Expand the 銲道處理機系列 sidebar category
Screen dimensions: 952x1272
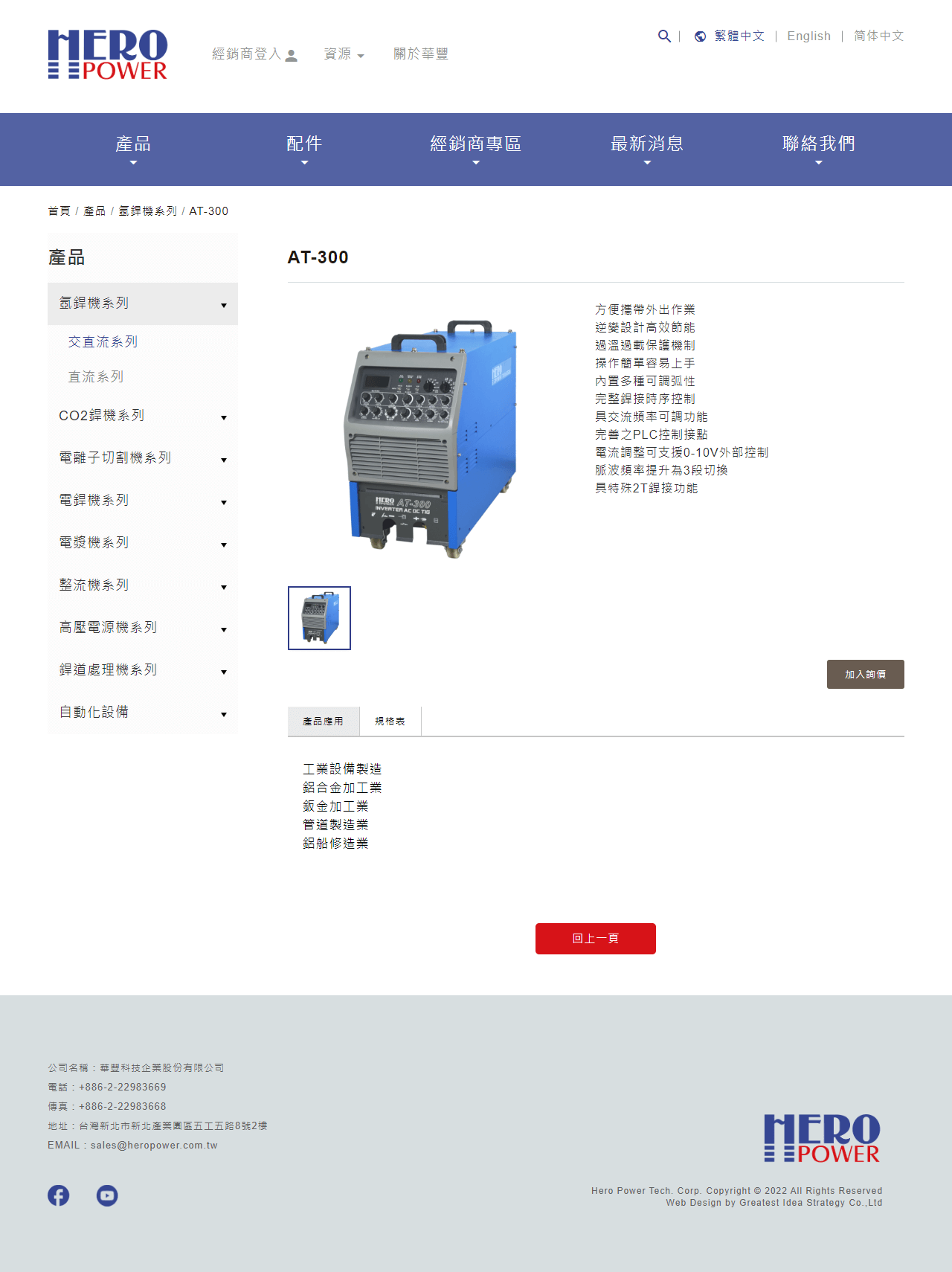143,670
